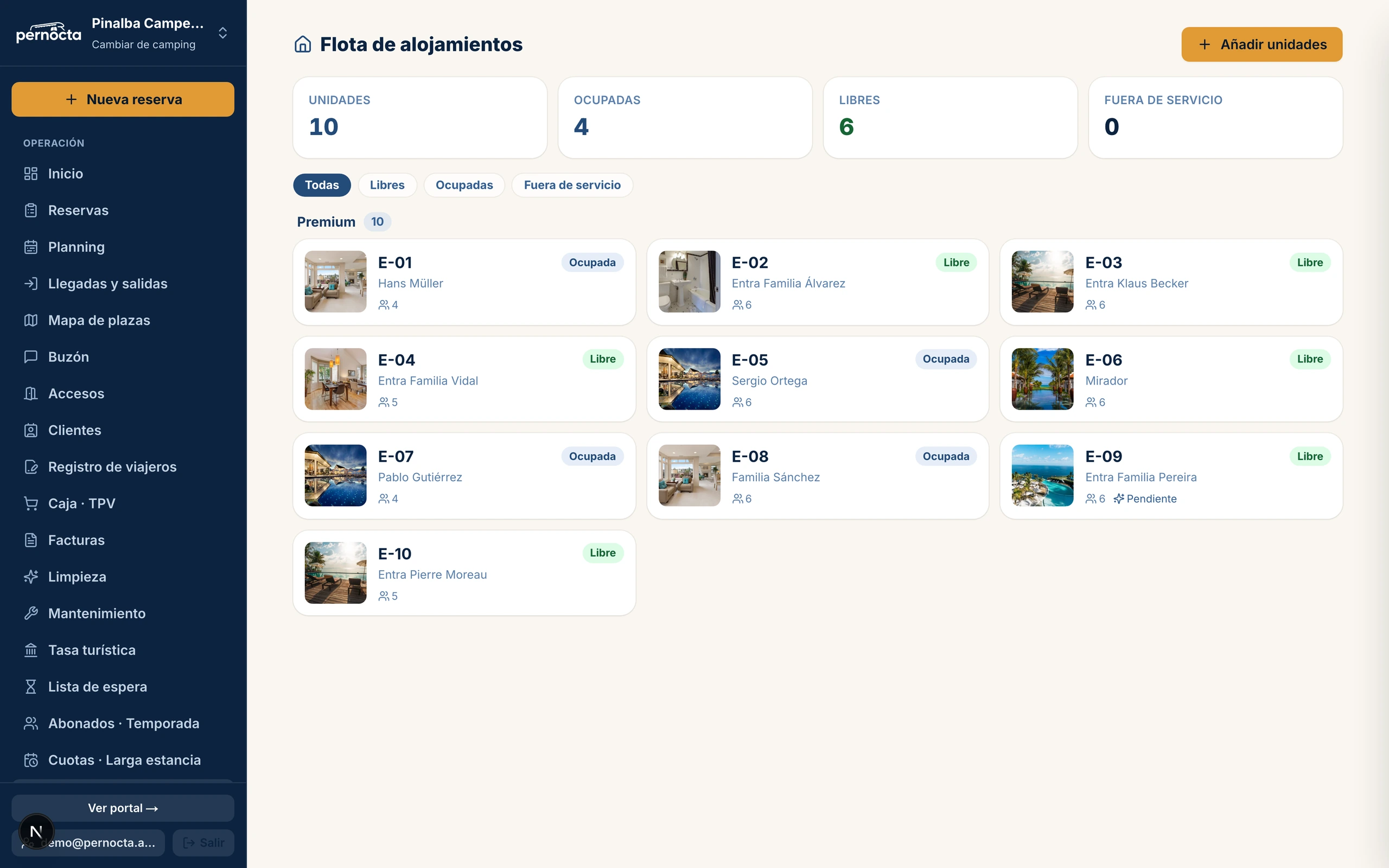Click the OCUPADAS stat card

click(685, 118)
